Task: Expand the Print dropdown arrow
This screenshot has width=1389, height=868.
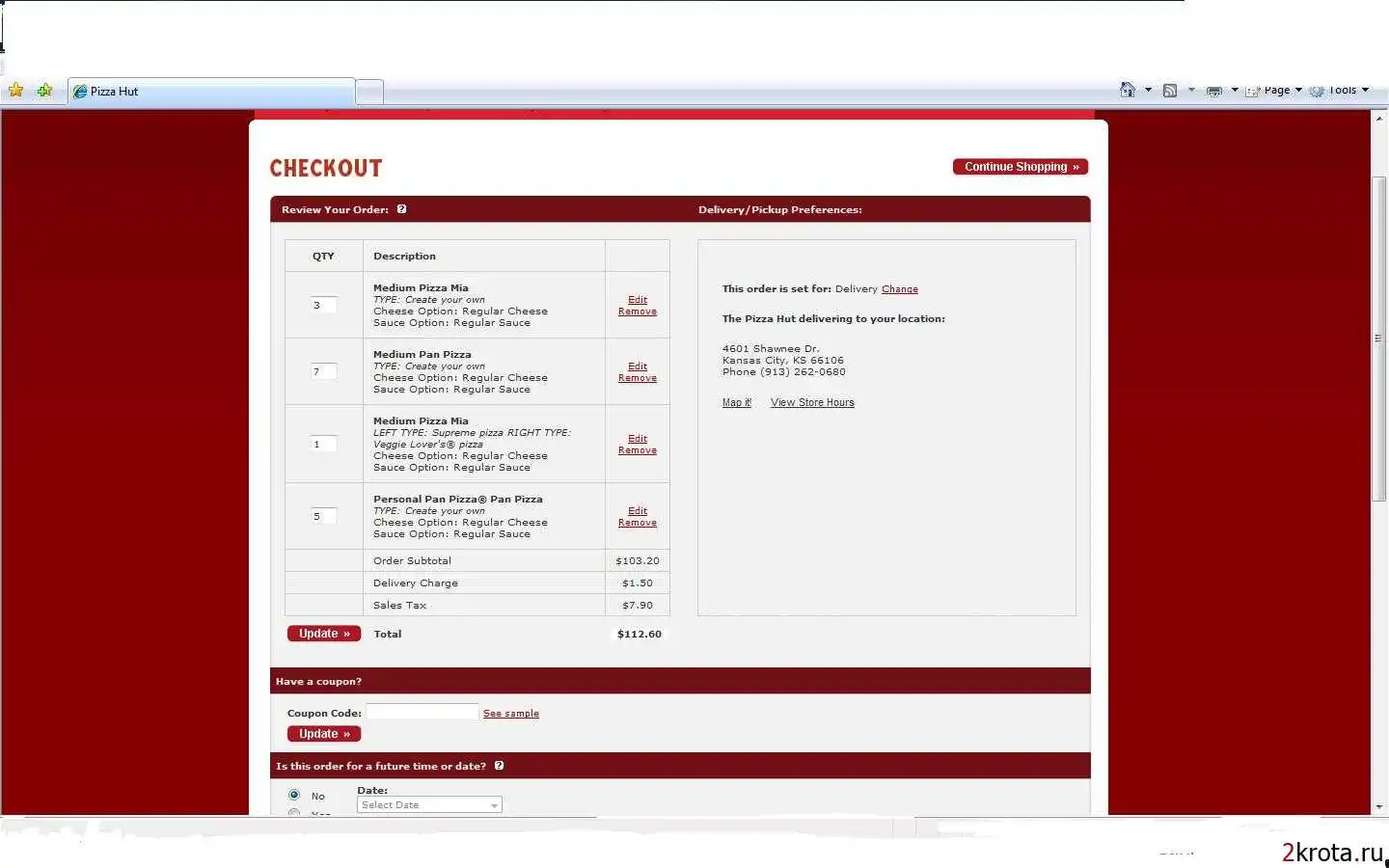Action: coord(1235,90)
